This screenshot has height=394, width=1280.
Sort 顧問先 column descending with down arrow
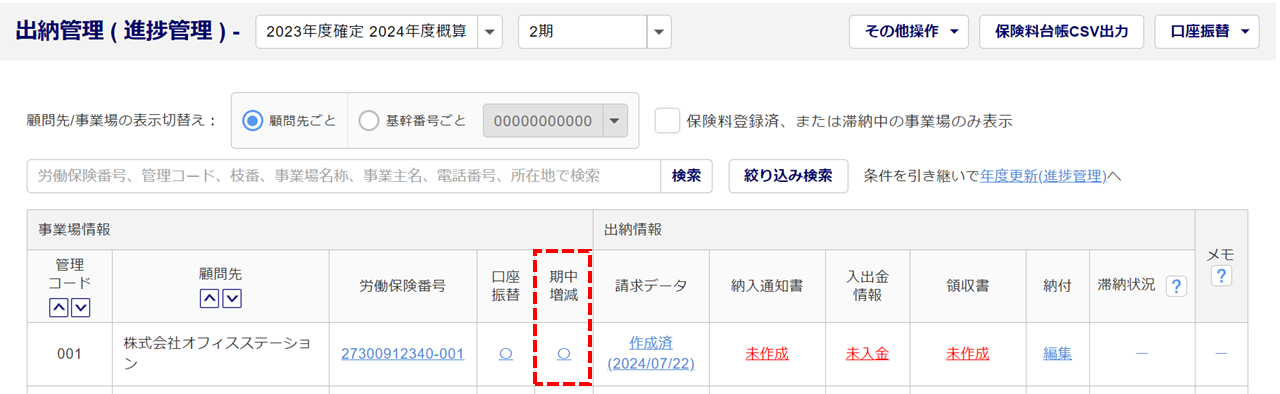click(232, 298)
